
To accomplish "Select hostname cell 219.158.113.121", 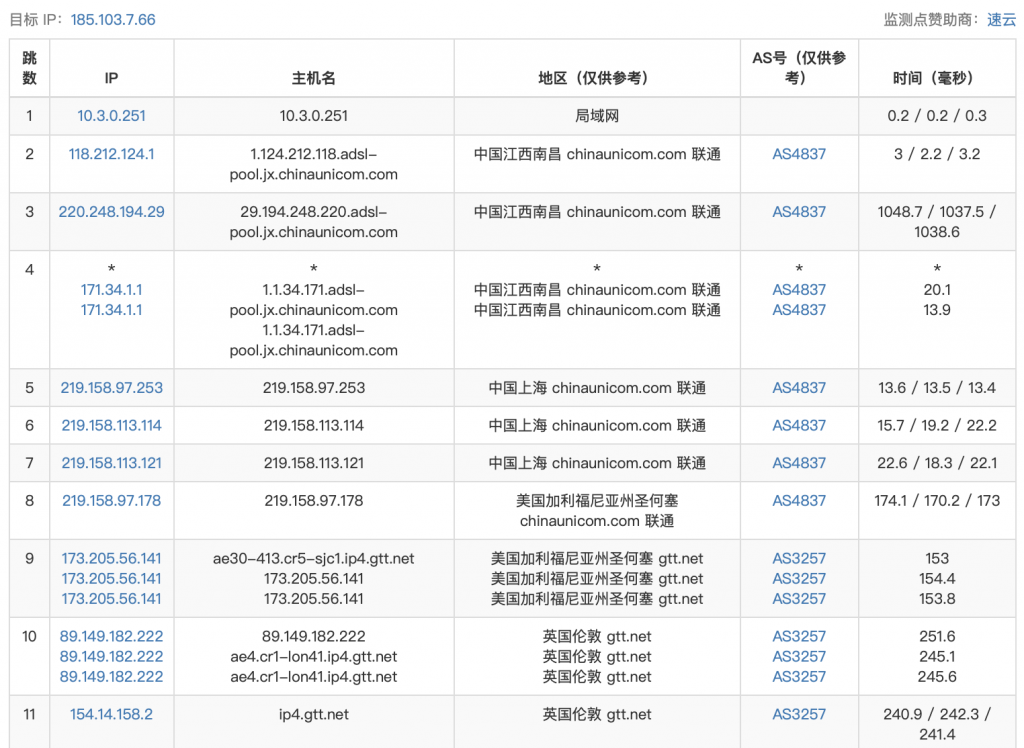I will pyautogui.click(x=313, y=463).
